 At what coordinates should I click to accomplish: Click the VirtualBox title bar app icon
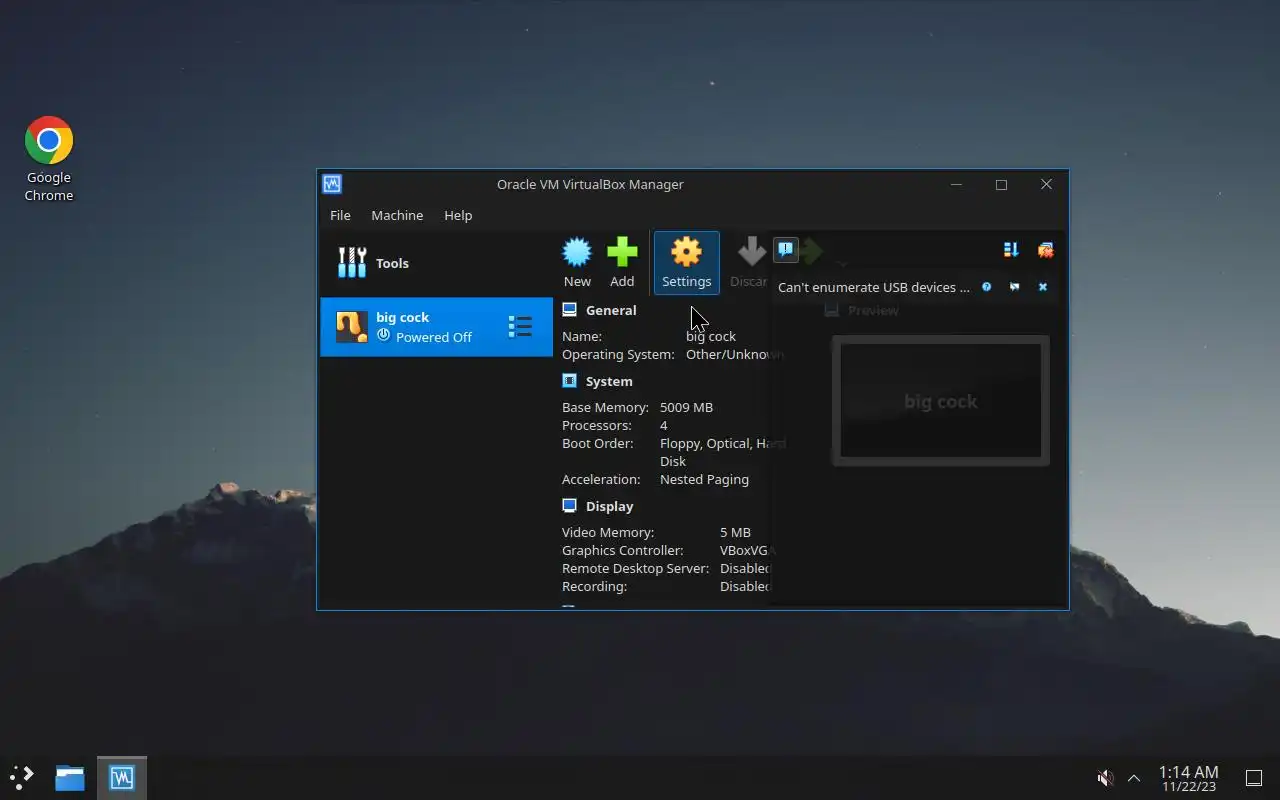pyautogui.click(x=332, y=184)
